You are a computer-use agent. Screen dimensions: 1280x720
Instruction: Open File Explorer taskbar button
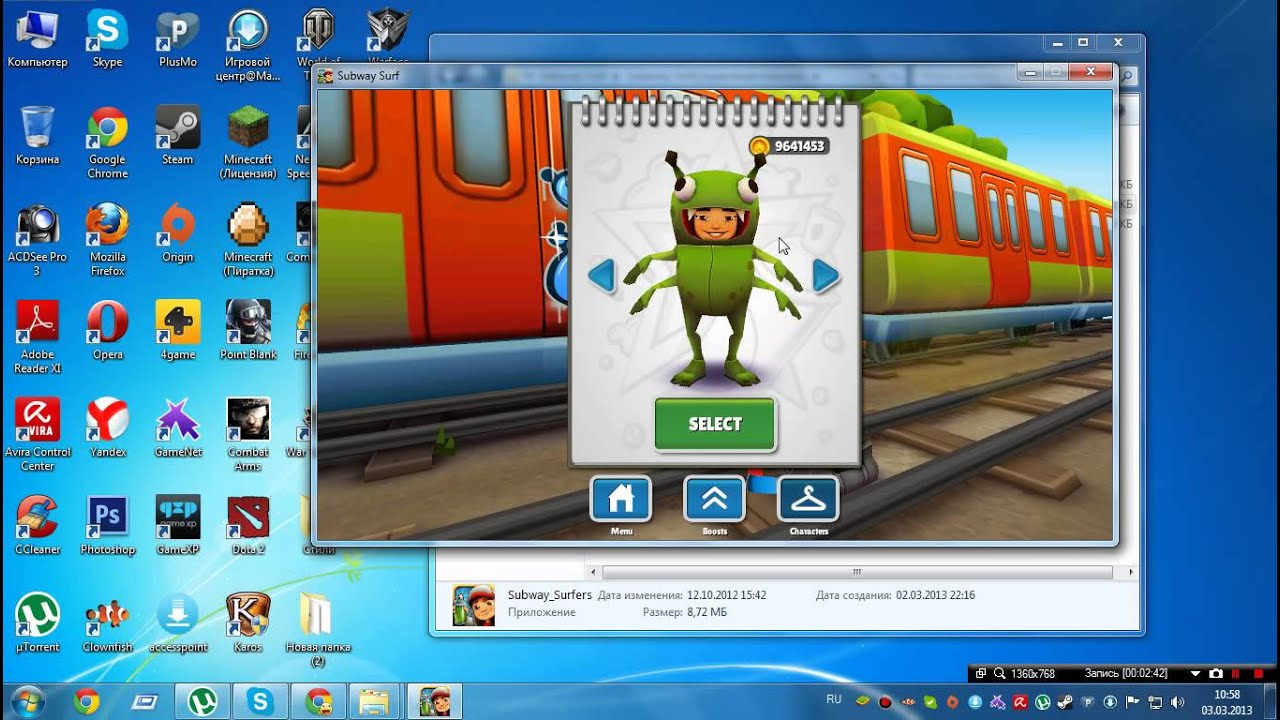(x=374, y=702)
